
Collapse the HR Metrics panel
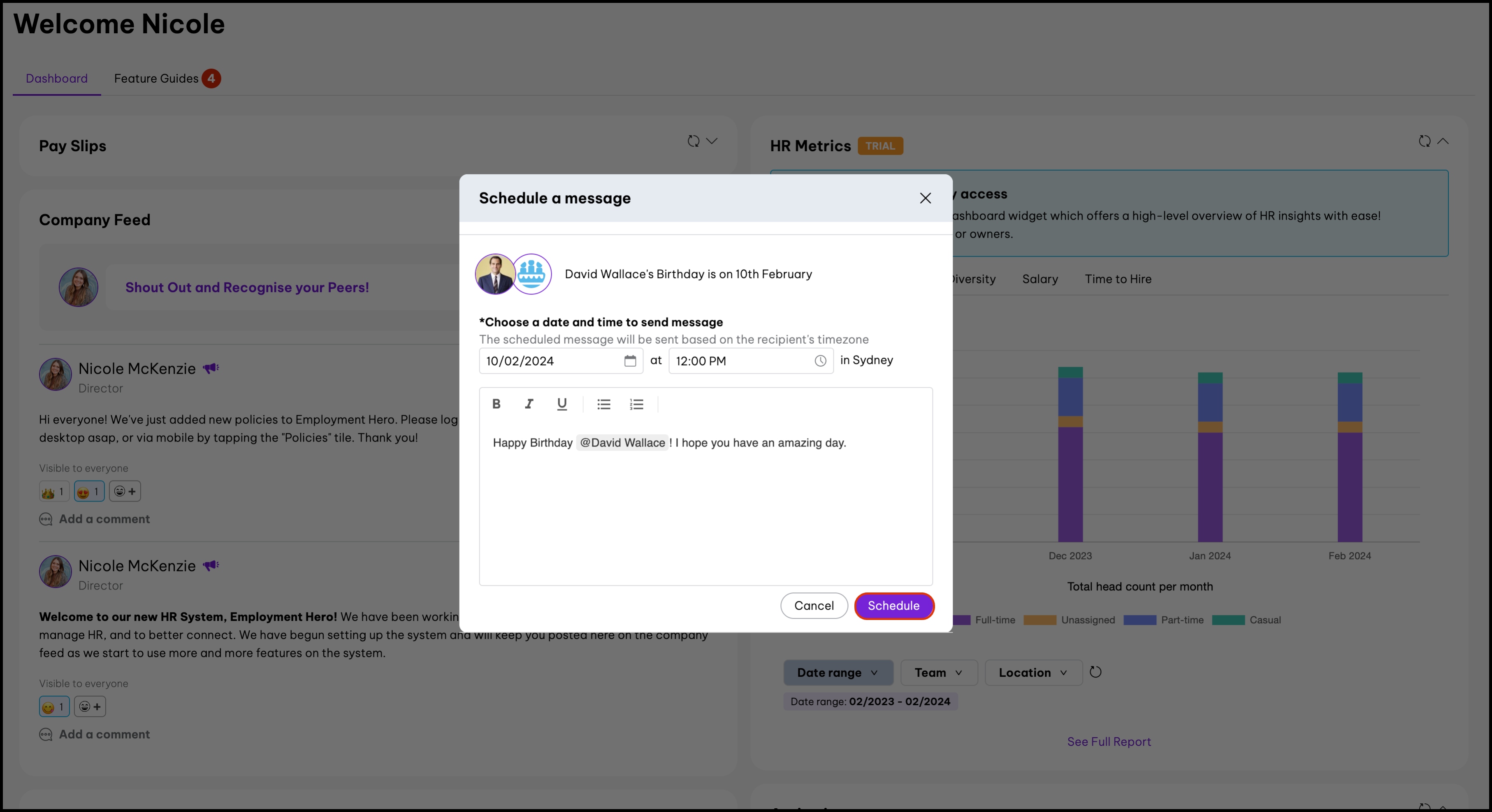point(1443,141)
